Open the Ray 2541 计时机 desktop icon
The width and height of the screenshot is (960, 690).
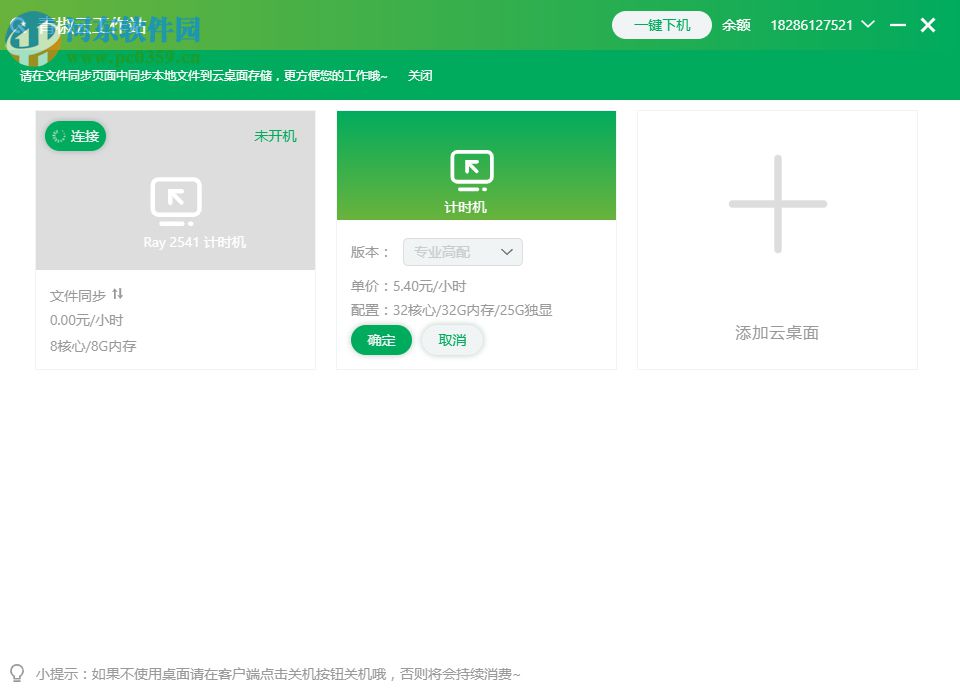tap(175, 200)
